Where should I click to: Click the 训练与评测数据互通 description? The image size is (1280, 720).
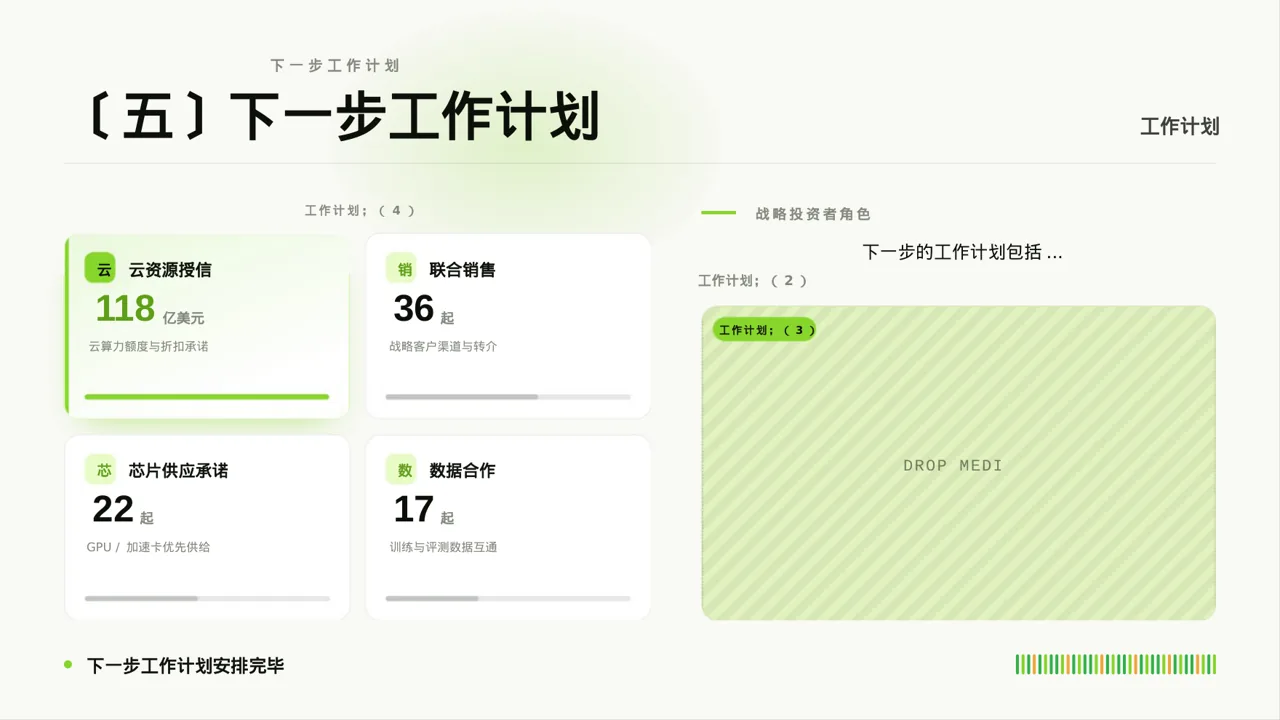(443, 547)
